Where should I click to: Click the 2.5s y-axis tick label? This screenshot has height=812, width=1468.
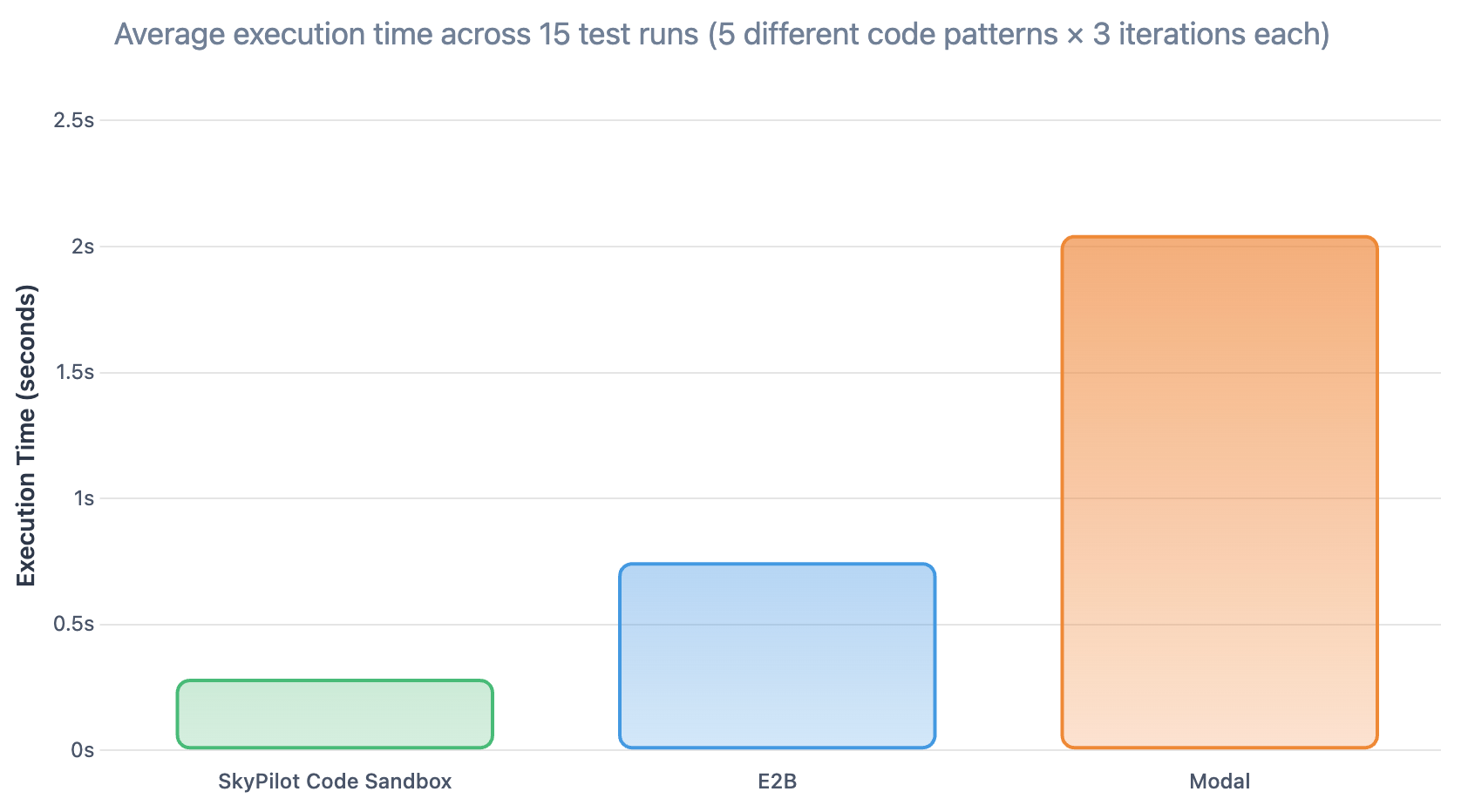(74, 120)
